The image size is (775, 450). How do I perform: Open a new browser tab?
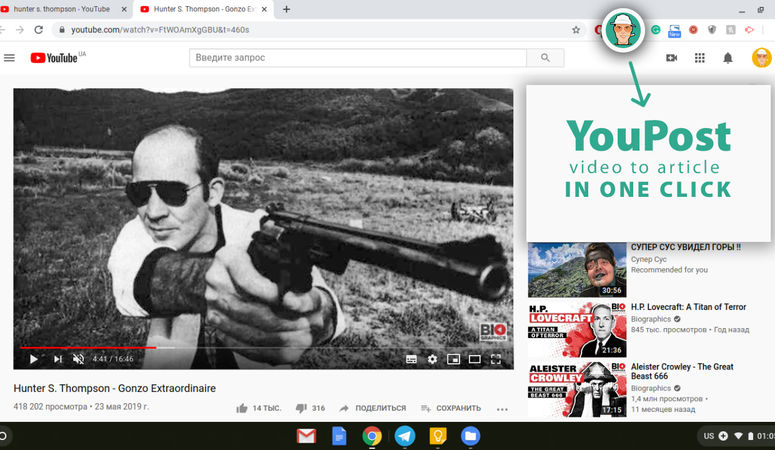pyautogui.click(x=286, y=9)
